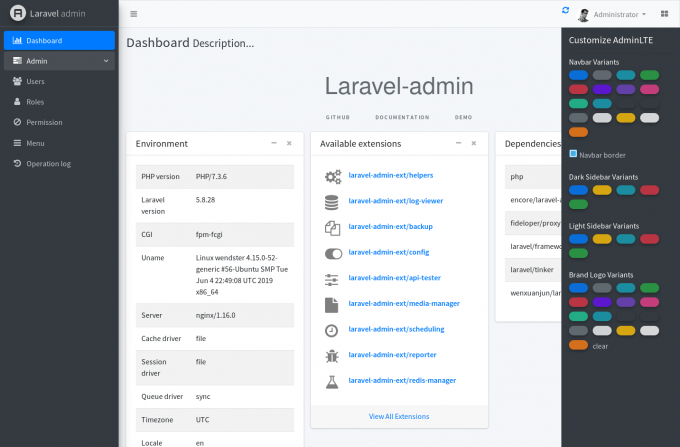Screen dimensions: 680x447
Task: Select the green Dark Sidebar Variants swatch
Action: point(578,204)
